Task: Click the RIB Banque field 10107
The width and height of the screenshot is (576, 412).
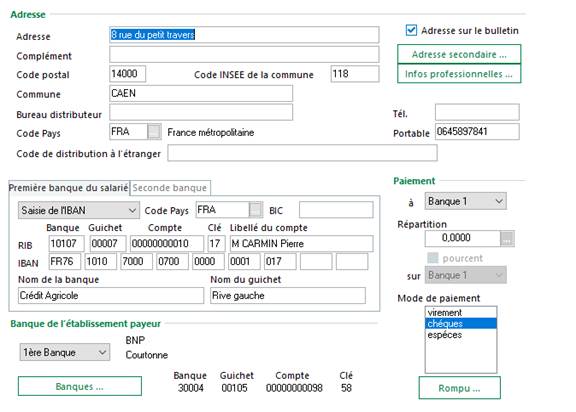Action: pos(66,243)
